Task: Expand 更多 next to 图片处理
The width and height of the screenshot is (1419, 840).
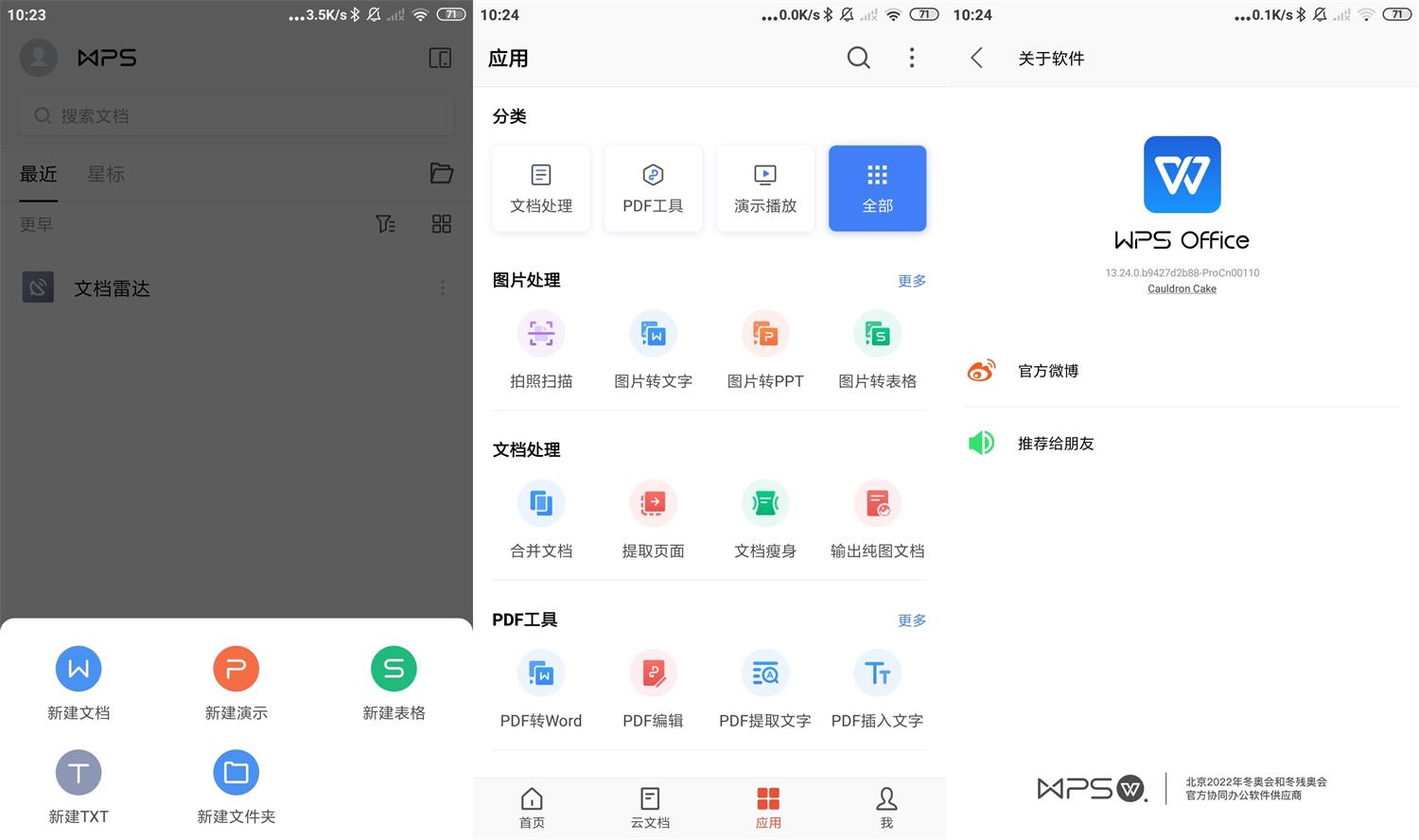Action: pyautogui.click(x=910, y=280)
